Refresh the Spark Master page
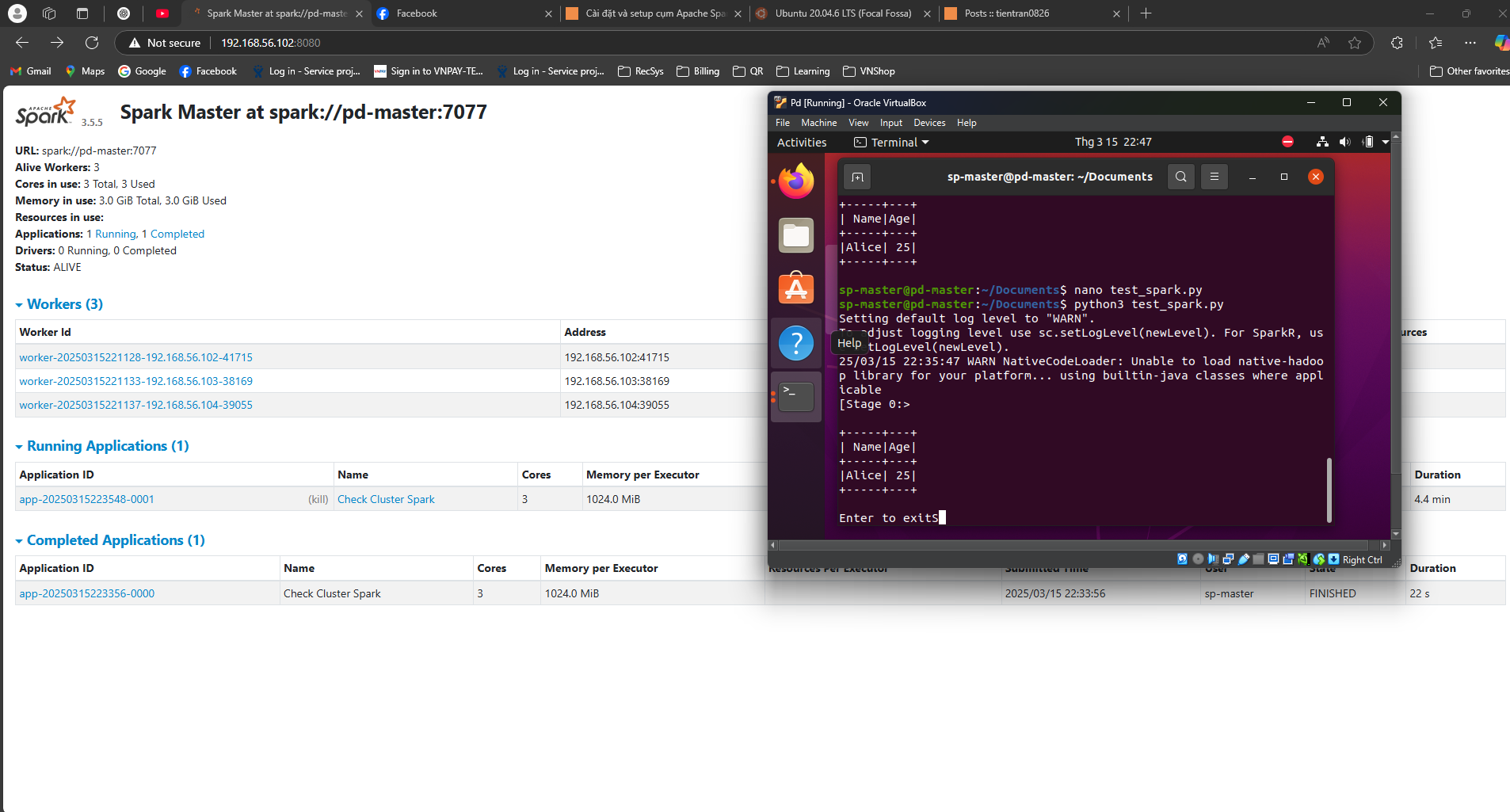The height and width of the screenshot is (812, 1510). [x=92, y=43]
